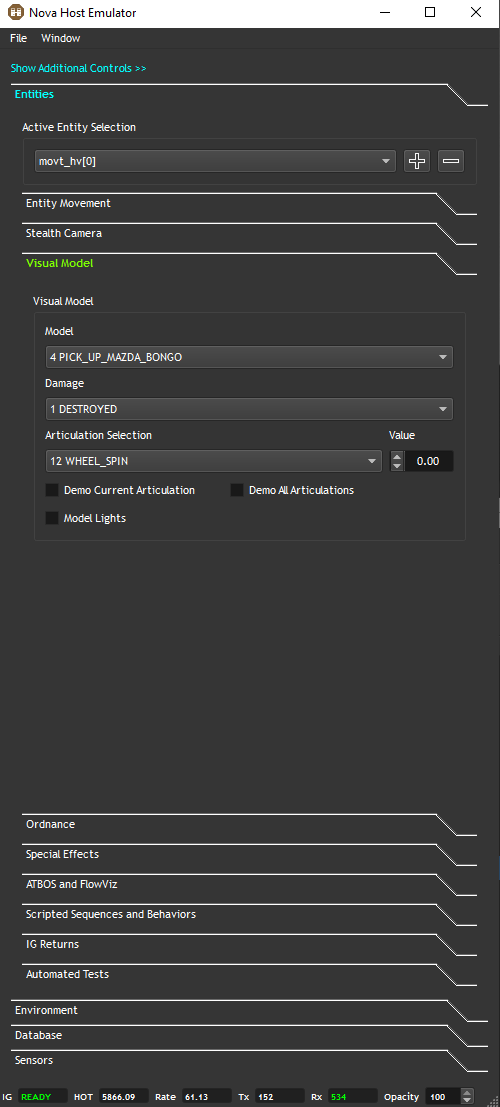This screenshot has width=500, height=1107.
Task: Click the Nova Host Emulator app icon
Action: click(x=16, y=12)
